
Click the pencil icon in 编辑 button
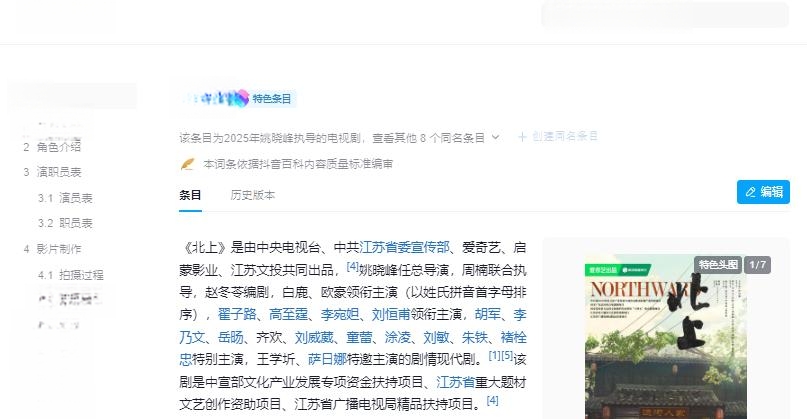(751, 192)
